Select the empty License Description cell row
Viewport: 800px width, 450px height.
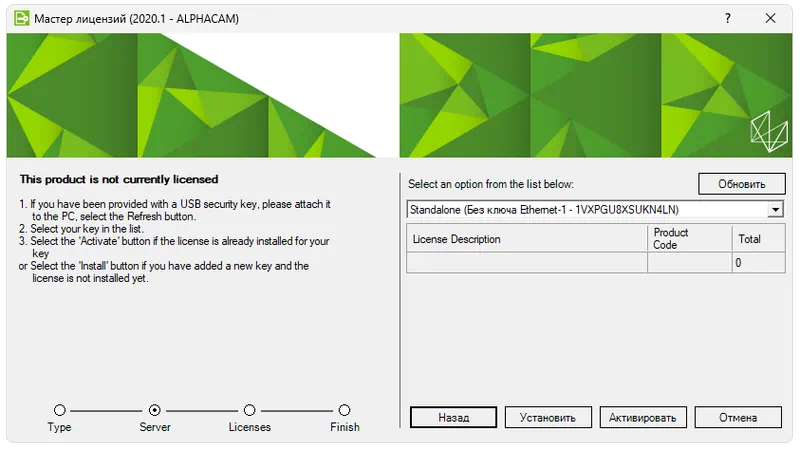point(527,263)
